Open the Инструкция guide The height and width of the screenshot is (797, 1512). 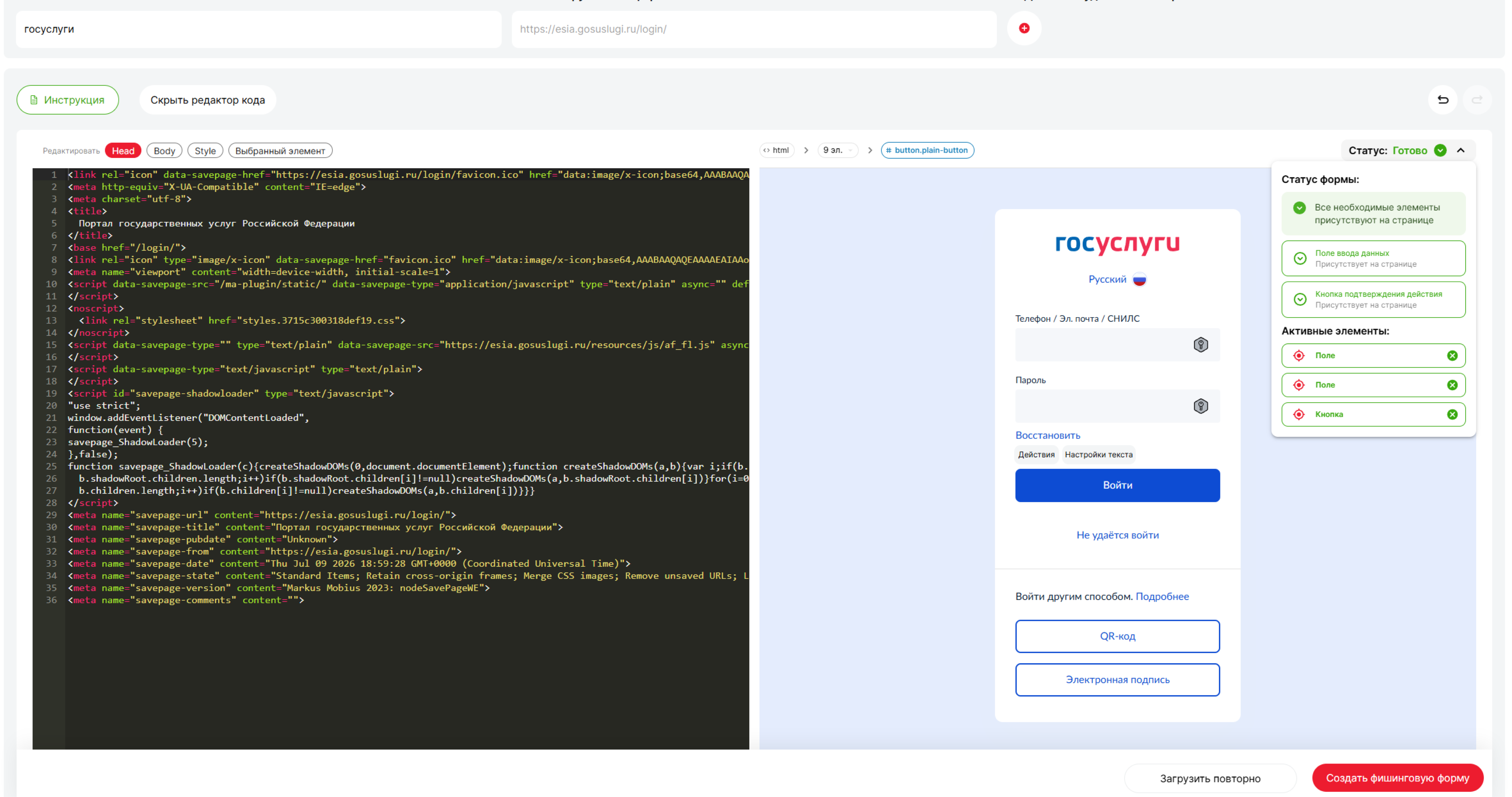(67, 100)
